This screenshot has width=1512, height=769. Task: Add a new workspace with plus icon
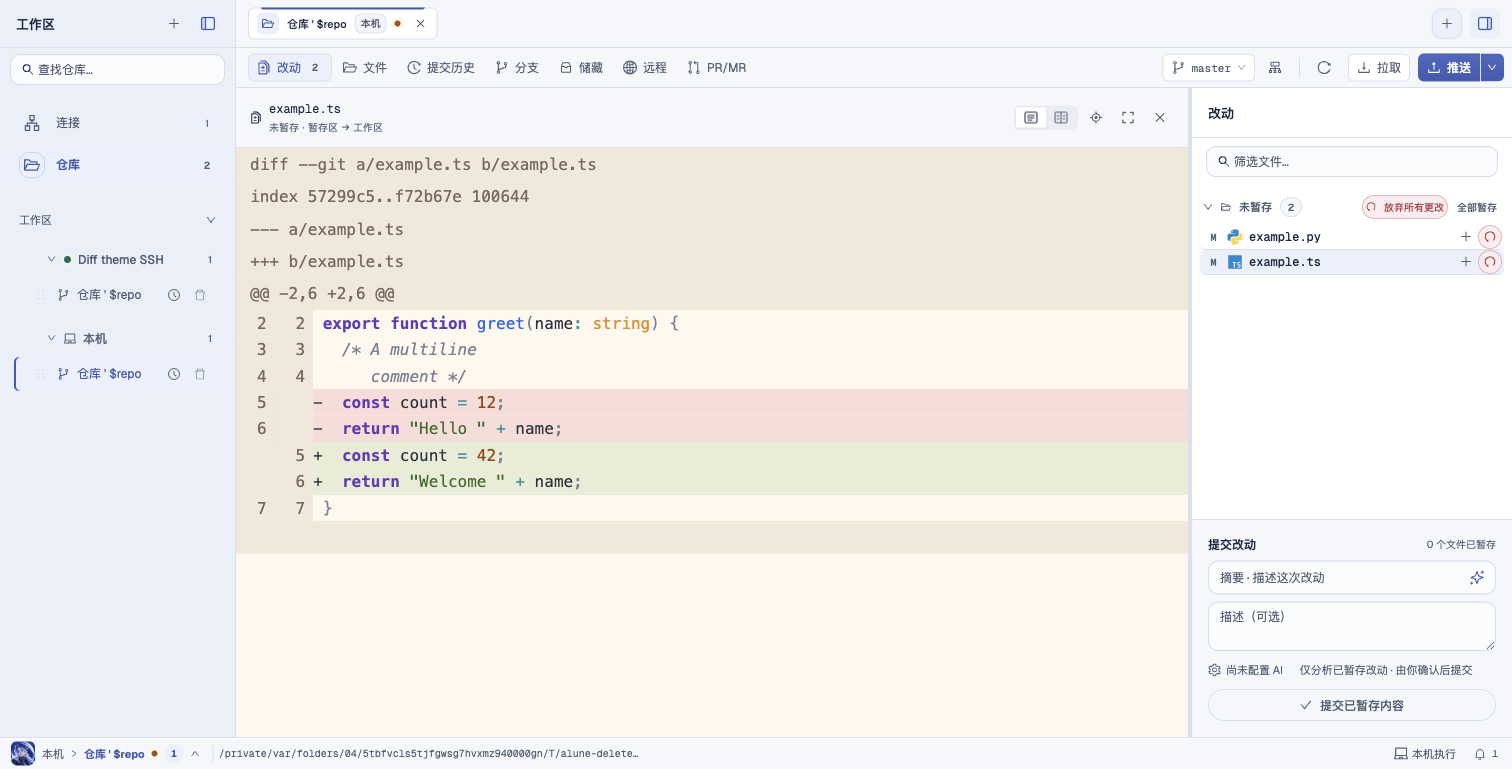coord(174,23)
